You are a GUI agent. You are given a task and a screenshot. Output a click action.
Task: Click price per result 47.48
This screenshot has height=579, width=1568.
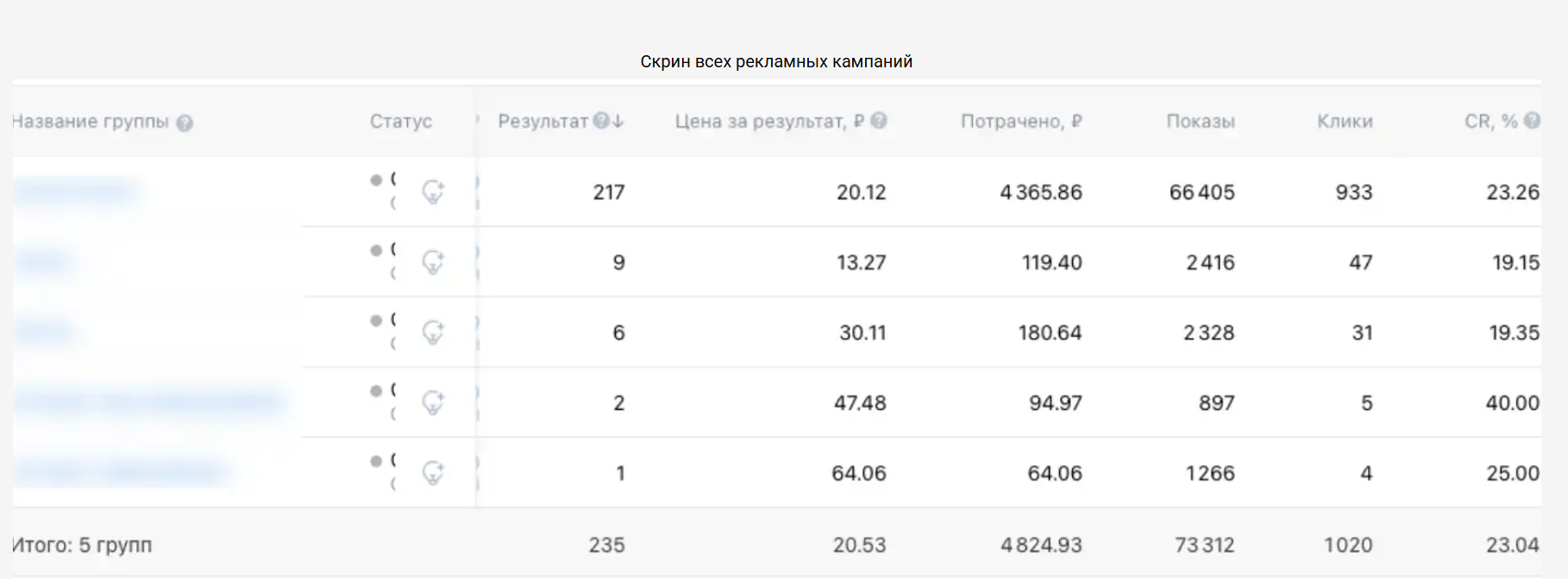(x=860, y=403)
